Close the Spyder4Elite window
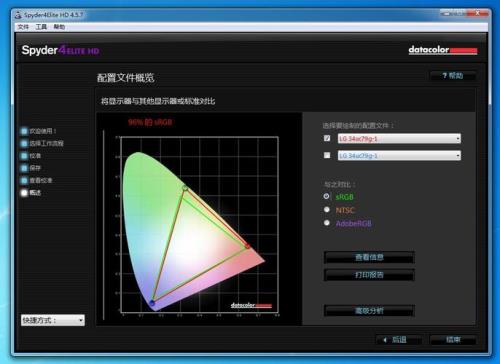 point(477,13)
